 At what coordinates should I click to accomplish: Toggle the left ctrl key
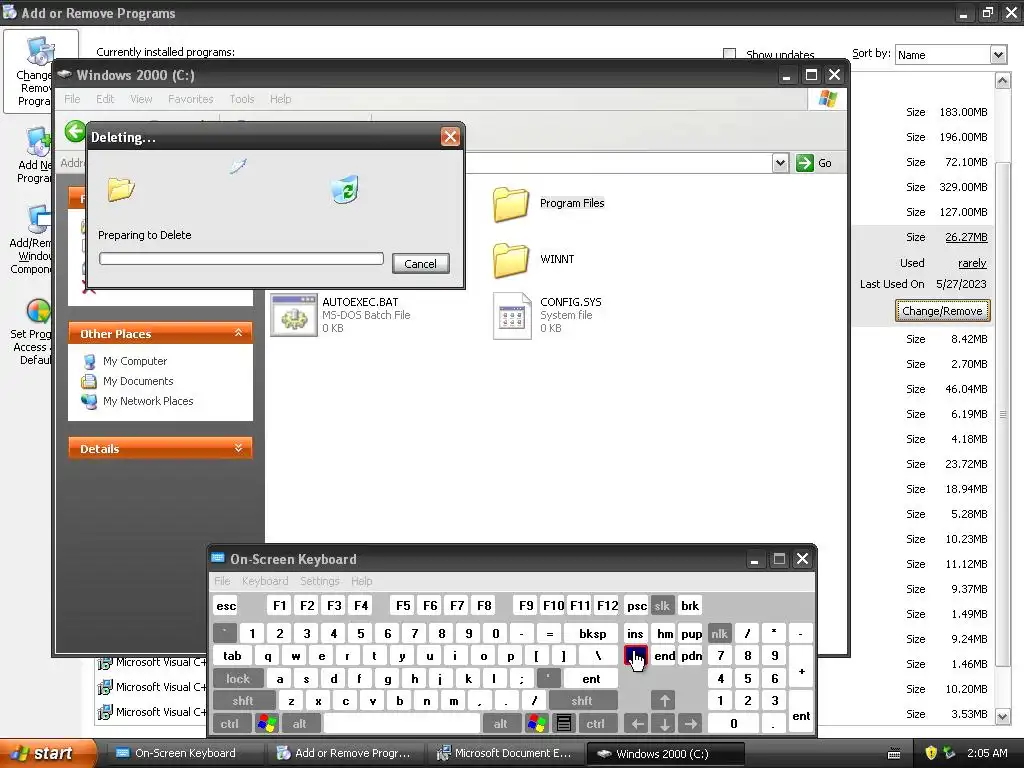tap(230, 724)
